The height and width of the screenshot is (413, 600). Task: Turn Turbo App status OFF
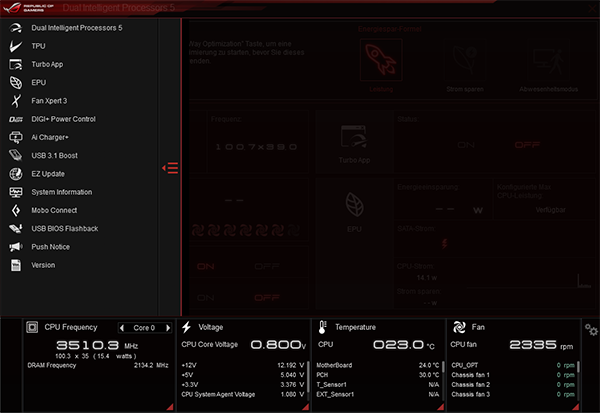pos(527,145)
